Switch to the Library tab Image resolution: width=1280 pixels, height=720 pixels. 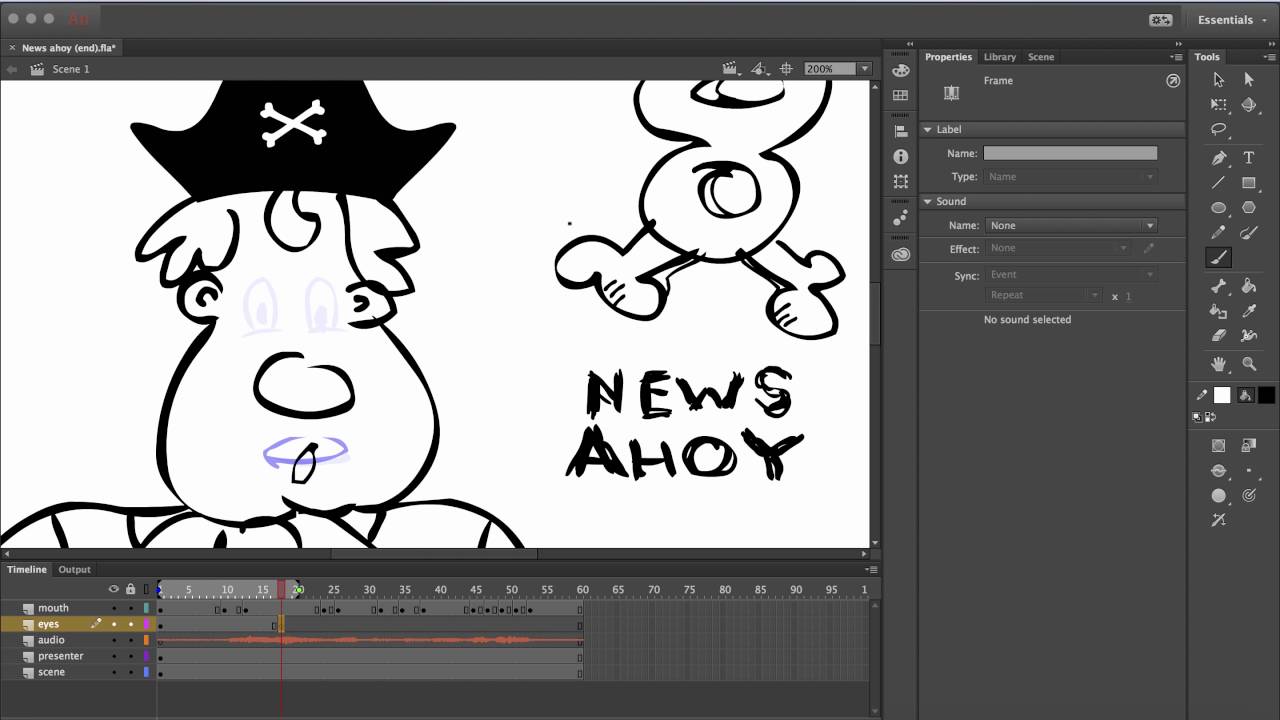tap(999, 57)
